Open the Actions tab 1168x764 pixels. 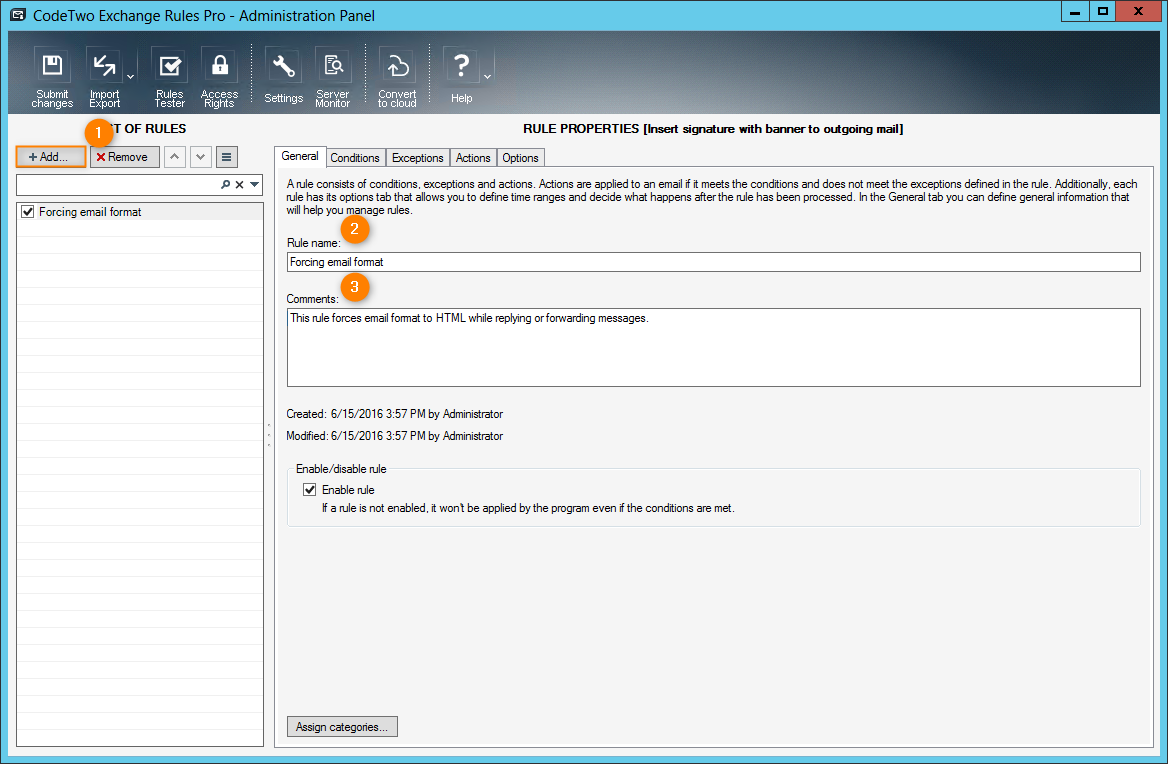pyautogui.click(x=473, y=158)
